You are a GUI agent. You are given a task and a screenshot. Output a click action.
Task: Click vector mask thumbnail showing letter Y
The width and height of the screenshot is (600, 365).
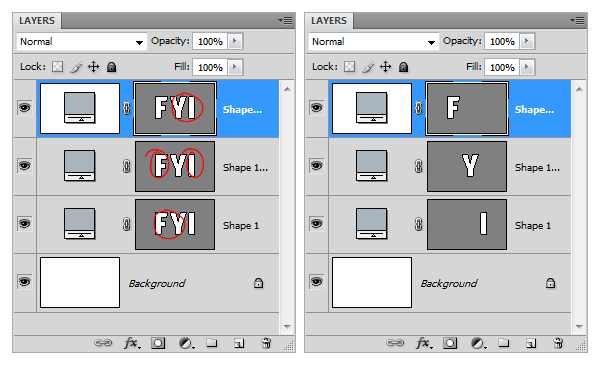click(x=467, y=166)
